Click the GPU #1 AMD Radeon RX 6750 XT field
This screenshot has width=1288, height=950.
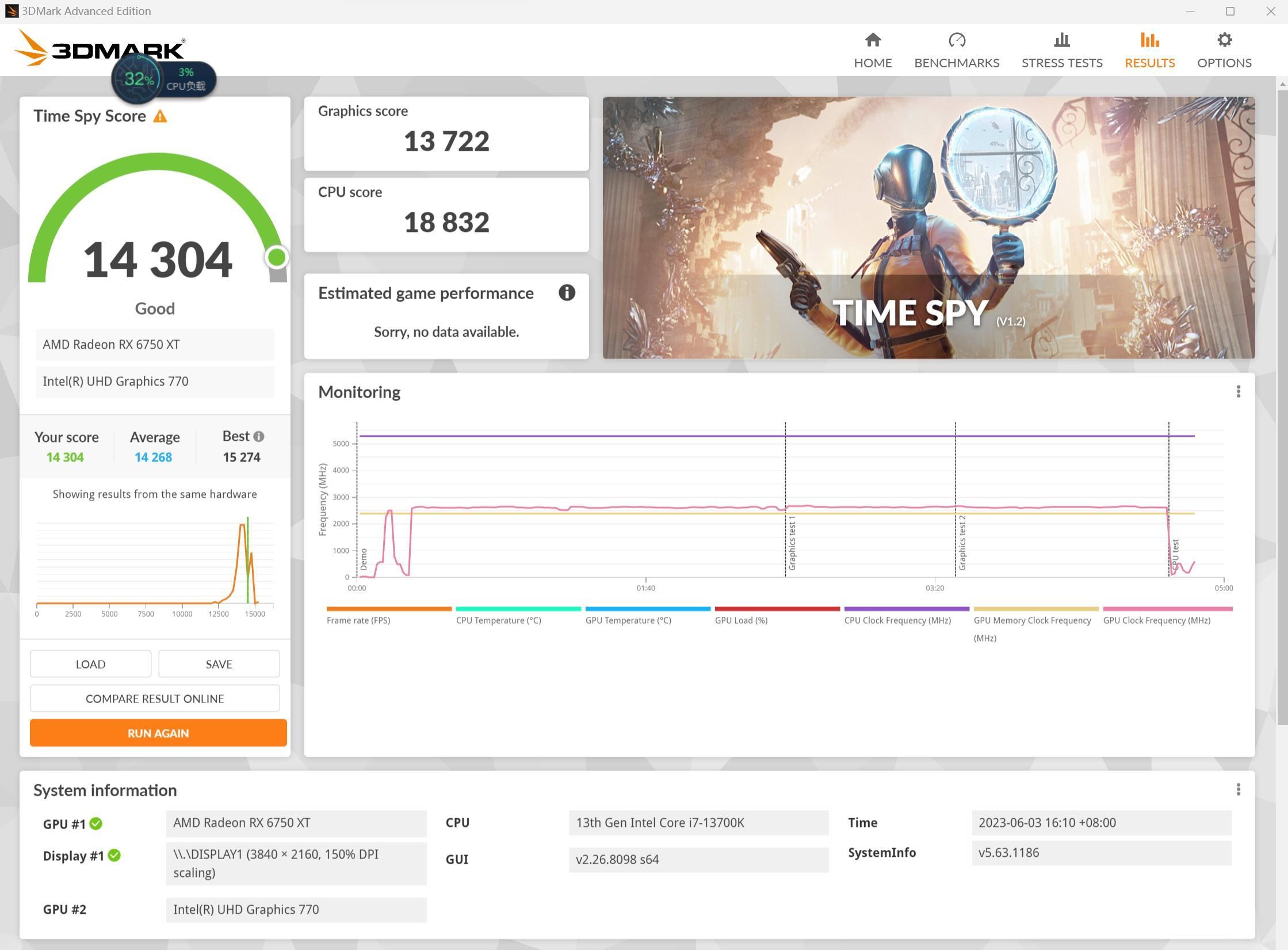point(296,823)
